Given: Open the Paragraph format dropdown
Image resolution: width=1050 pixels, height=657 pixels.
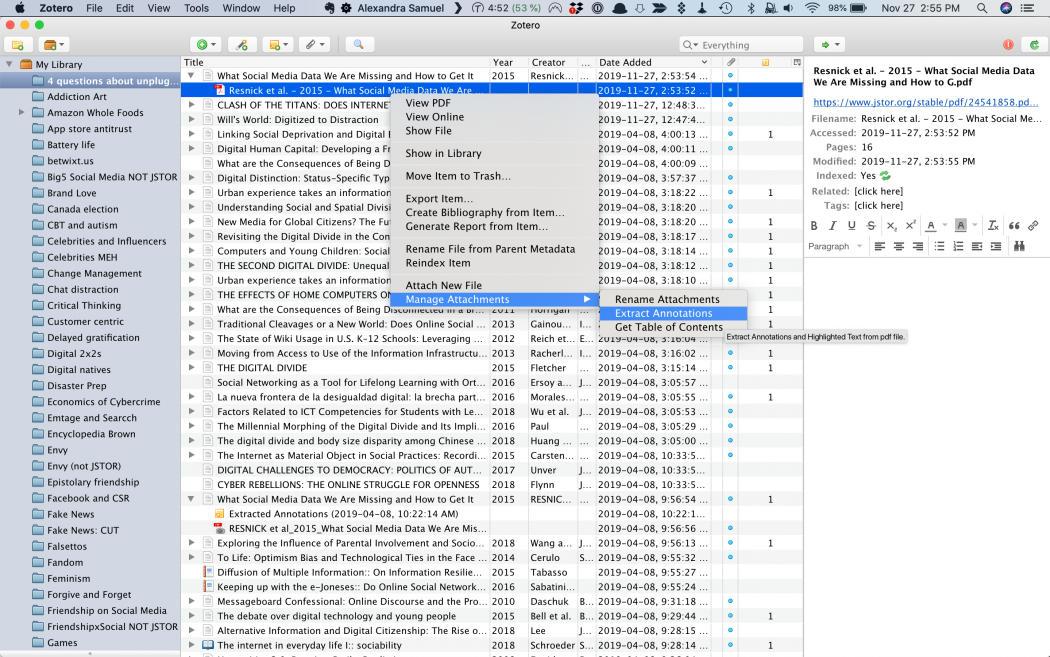Looking at the screenshot, I should tap(835, 246).
